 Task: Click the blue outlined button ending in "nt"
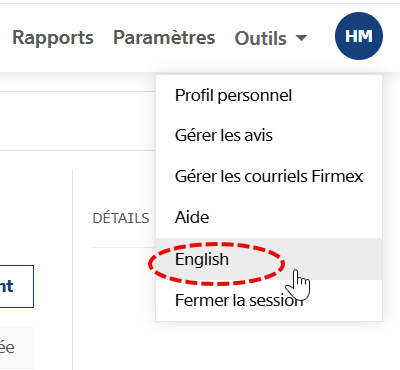pos(17,286)
